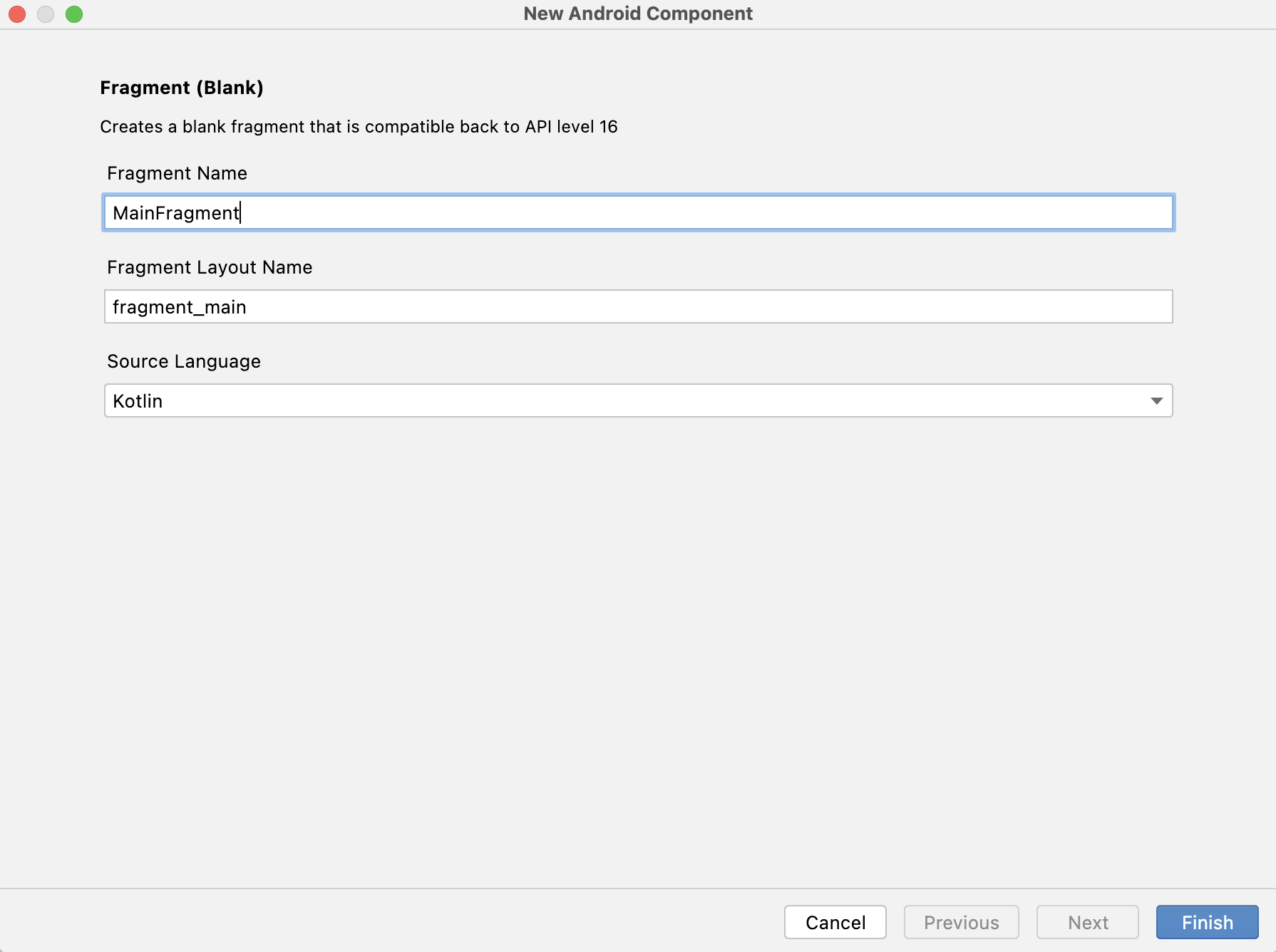Click the Fragment (Blank) heading
Viewport: 1276px width, 952px height.
pyautogui.click(x=182, y=88)
